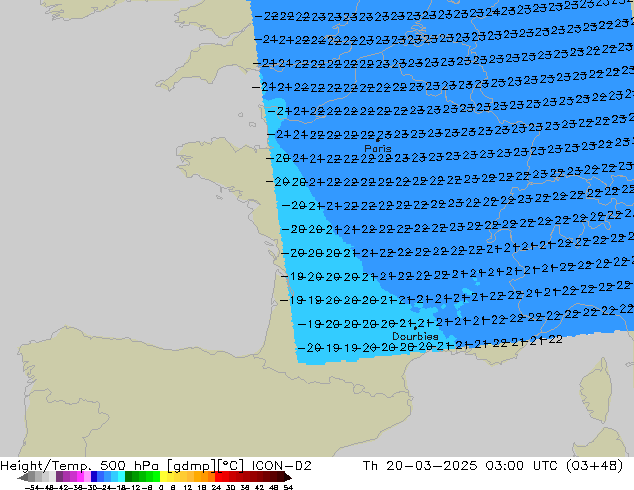Screen dimensions: 634x490
Task: Click the '(03+48)' forecast offset text
Action: (594, 466)
